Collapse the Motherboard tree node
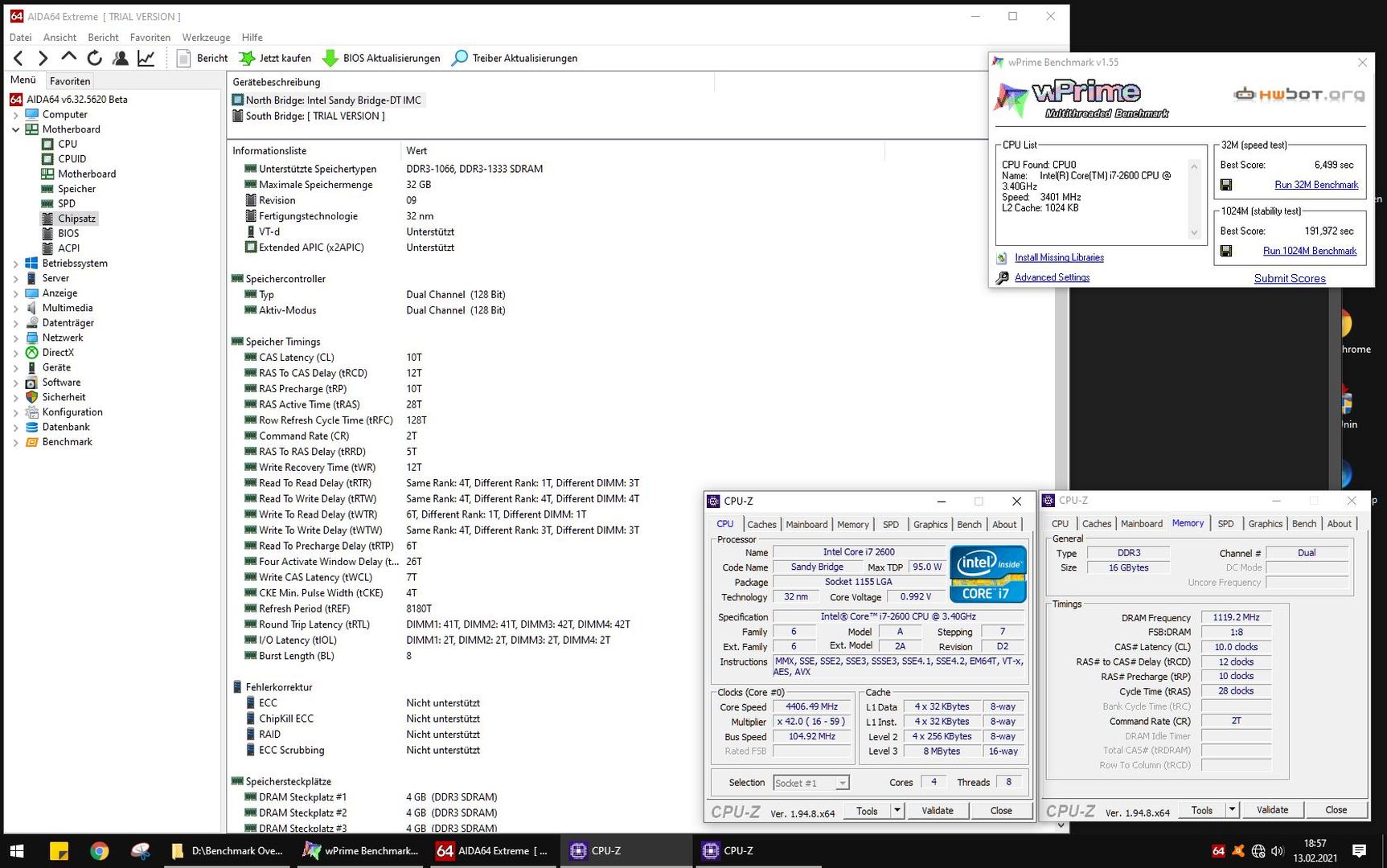Image resolution: width=1387 pixels, height=868 pixels. [15, 129]
